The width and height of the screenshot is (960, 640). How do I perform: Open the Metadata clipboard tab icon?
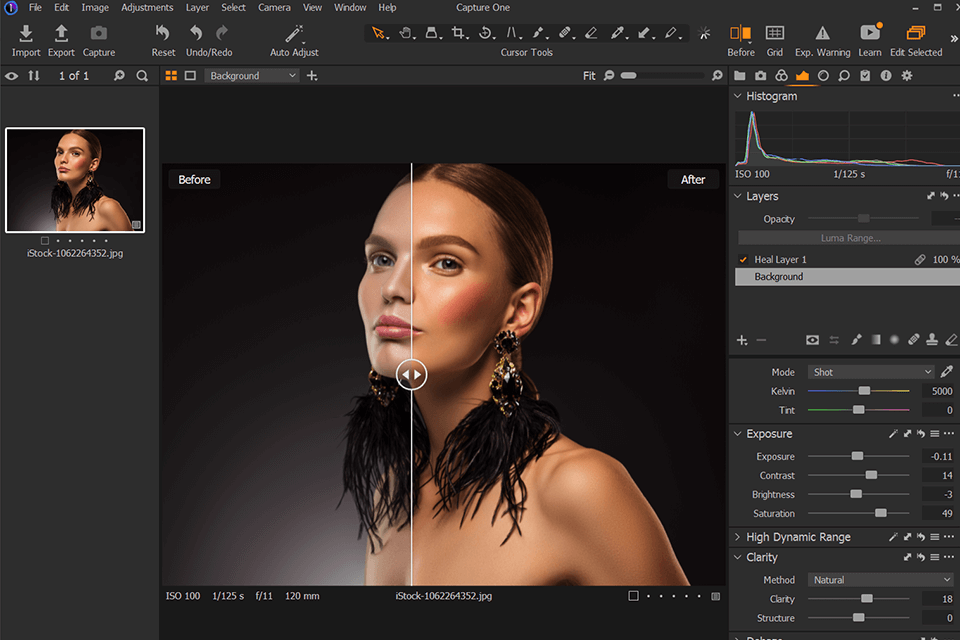click(866, 75)
